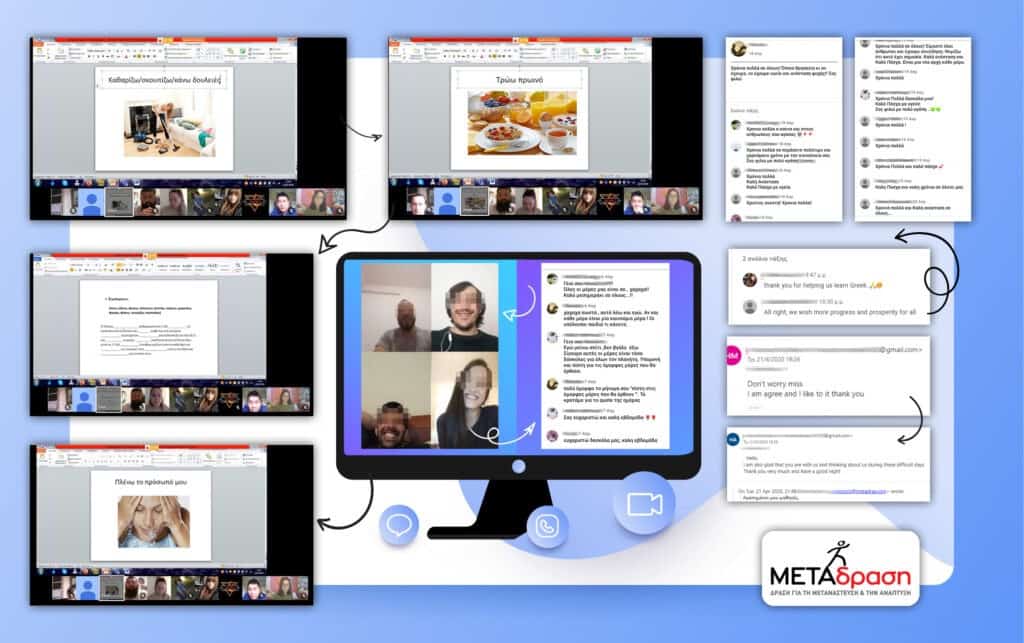
Task: Click the "Πλένω το πρόσωπό μου" slide title
Action: click(151, 481)
